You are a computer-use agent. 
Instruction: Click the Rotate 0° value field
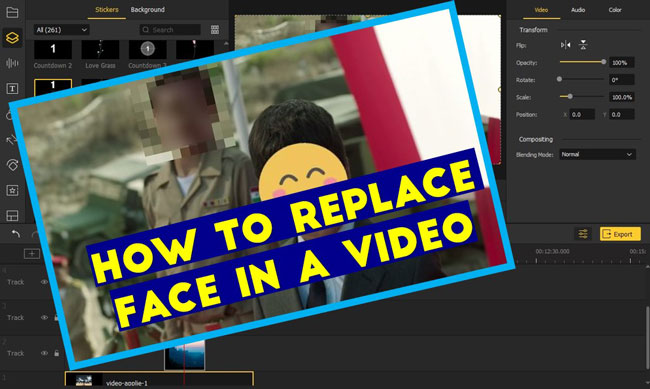coord(622,80)
